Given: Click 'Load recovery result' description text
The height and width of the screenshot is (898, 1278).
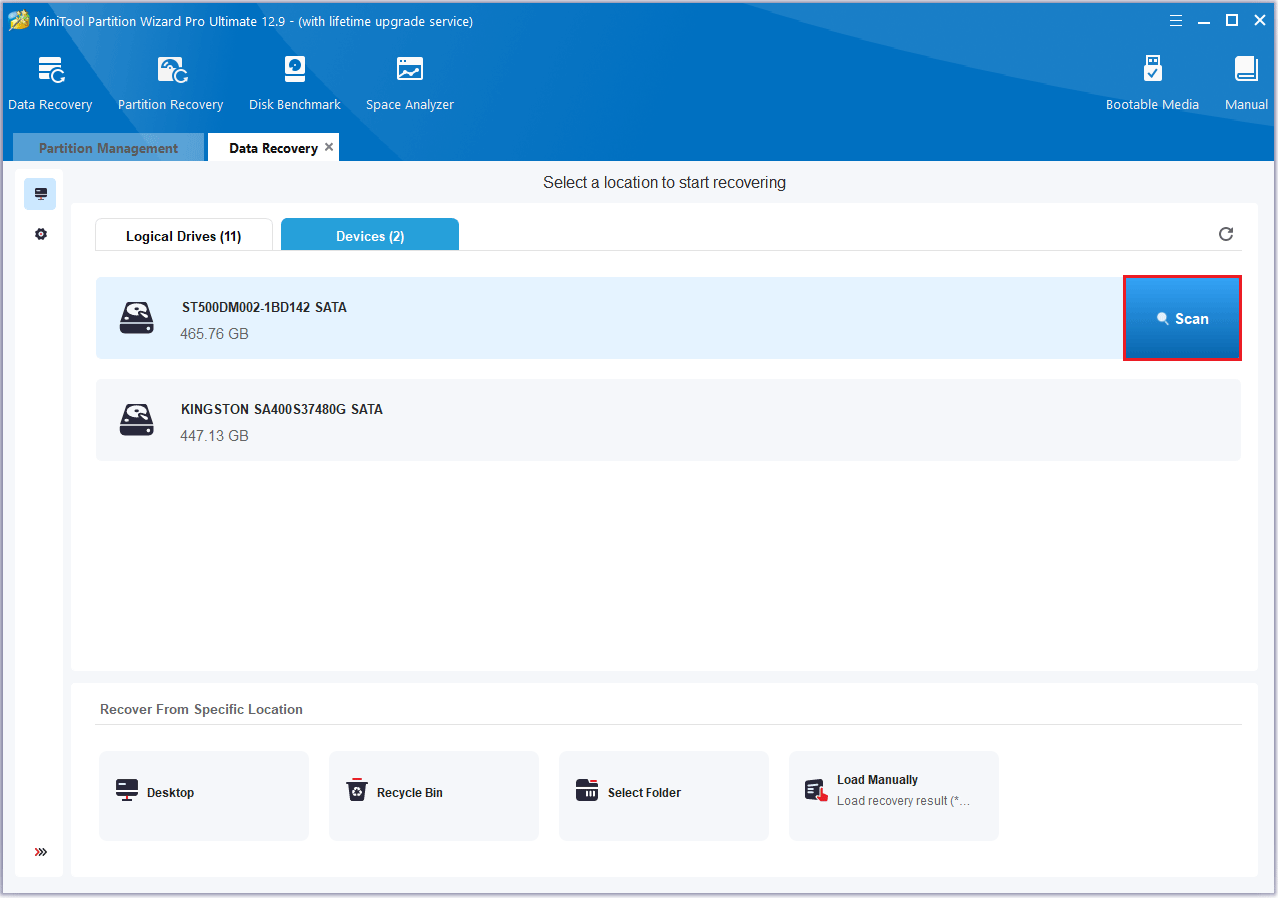Looking at the screenshot, I should coord(903,801).
